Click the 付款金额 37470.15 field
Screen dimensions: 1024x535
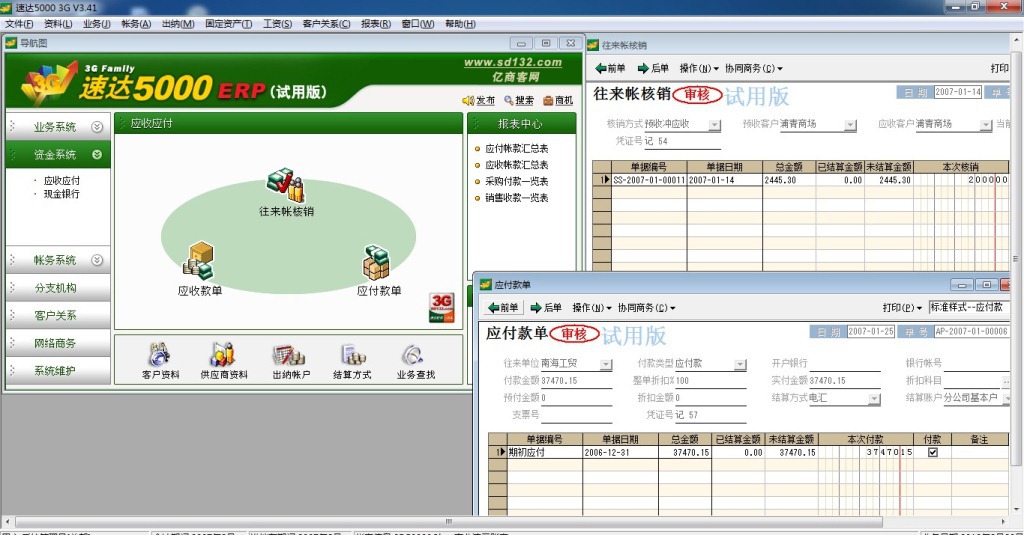[576, 381]
